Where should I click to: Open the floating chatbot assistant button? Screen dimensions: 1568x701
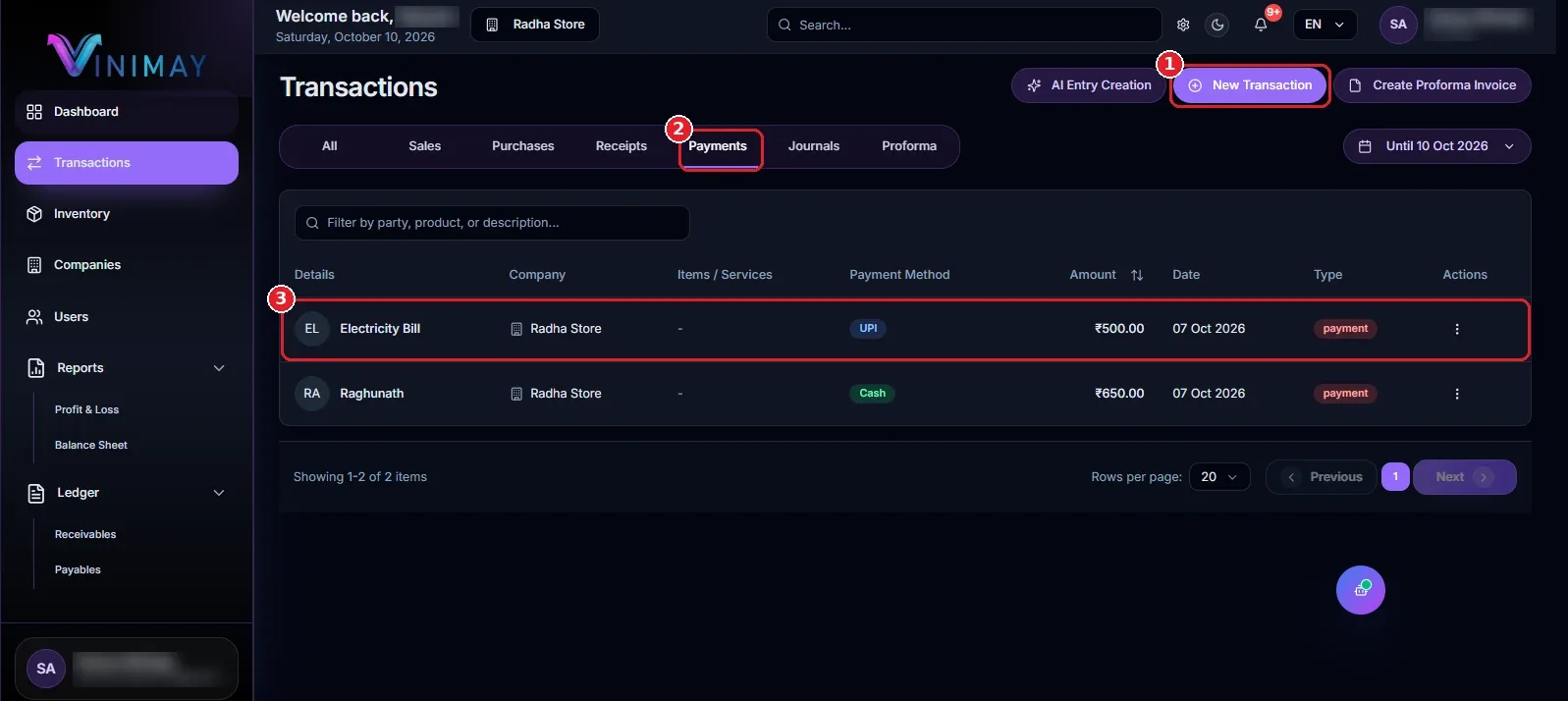click(1361, 590)
